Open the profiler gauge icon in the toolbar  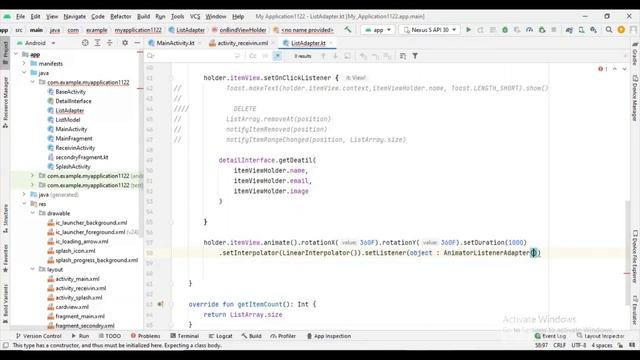click(529, 30)
